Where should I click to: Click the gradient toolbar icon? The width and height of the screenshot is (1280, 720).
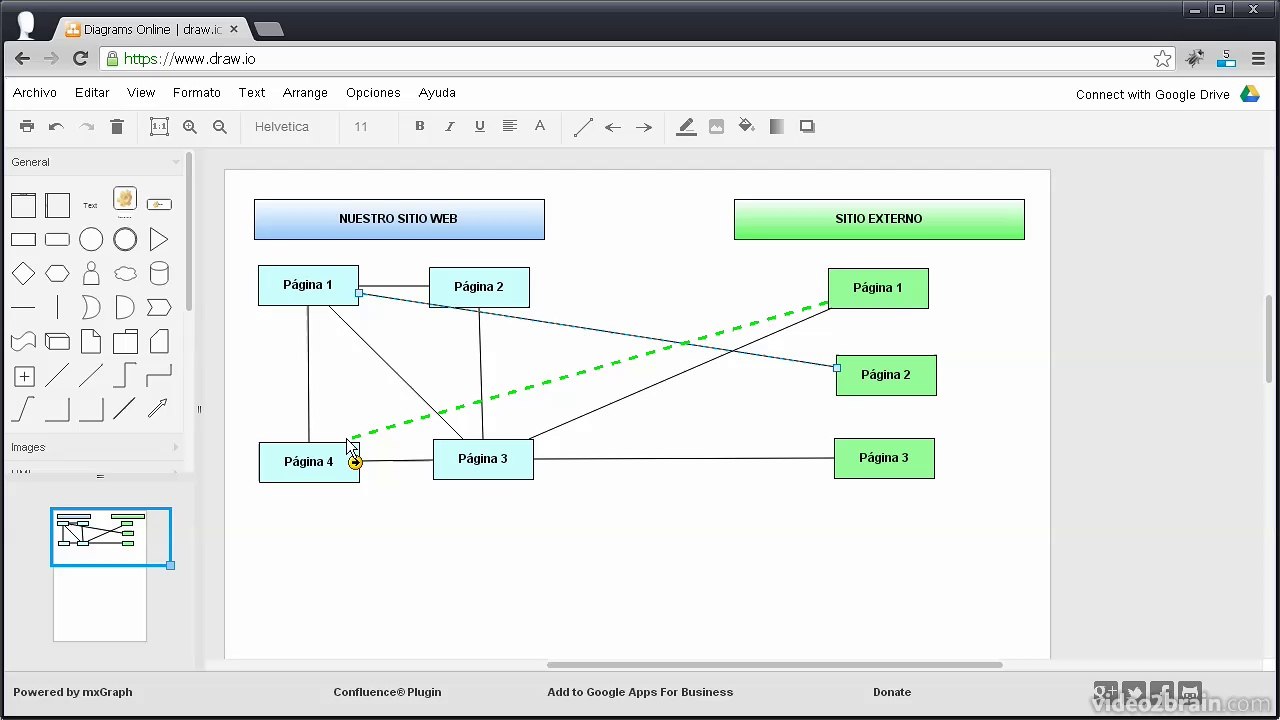coord(777,127)
